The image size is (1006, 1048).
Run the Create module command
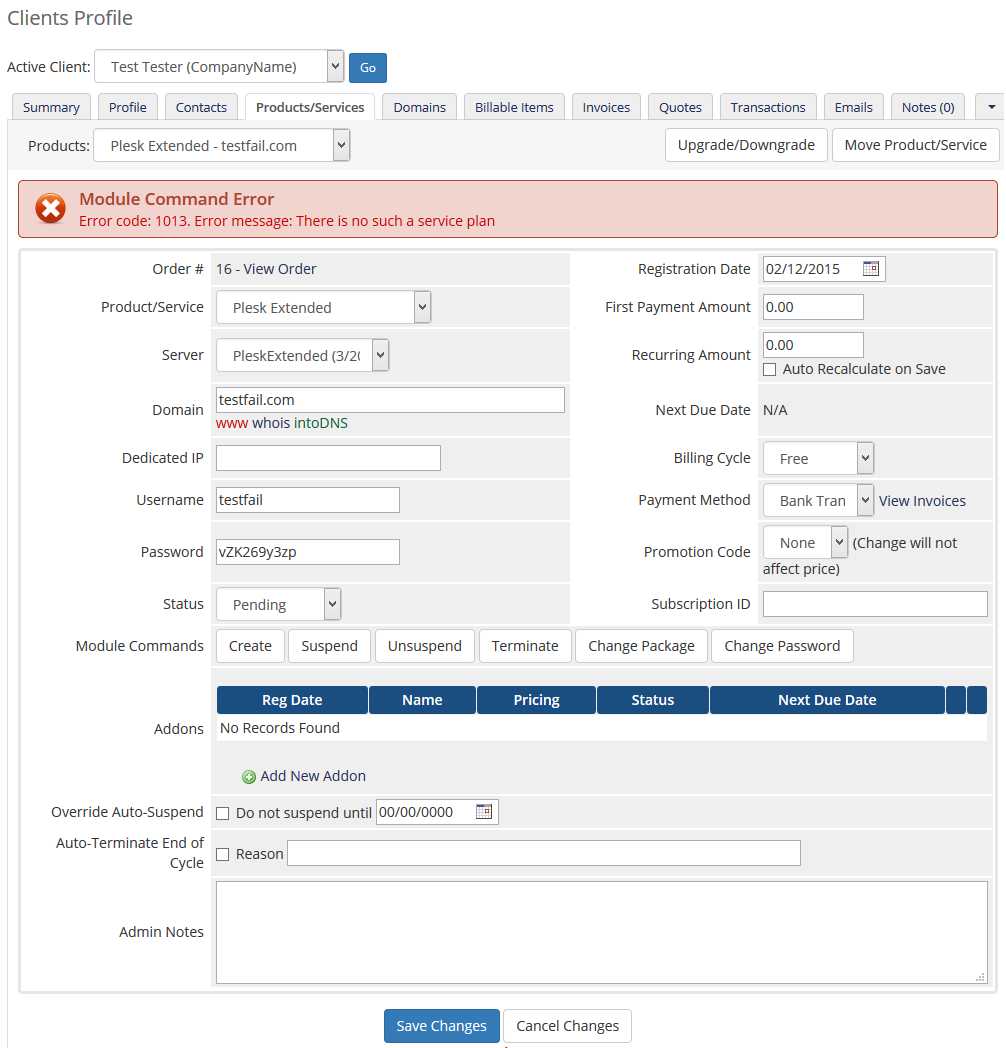pos(250,646)
